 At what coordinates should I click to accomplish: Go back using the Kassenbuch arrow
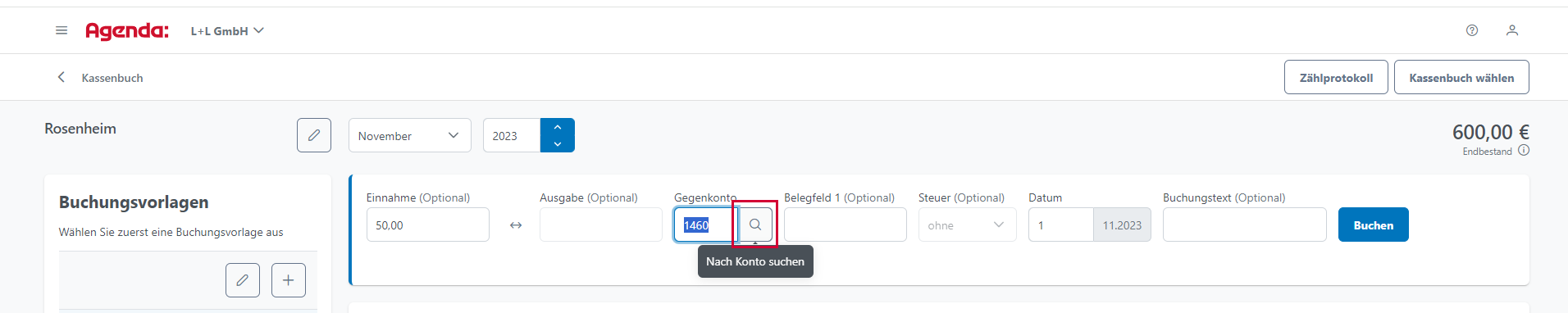pos(62,77)
